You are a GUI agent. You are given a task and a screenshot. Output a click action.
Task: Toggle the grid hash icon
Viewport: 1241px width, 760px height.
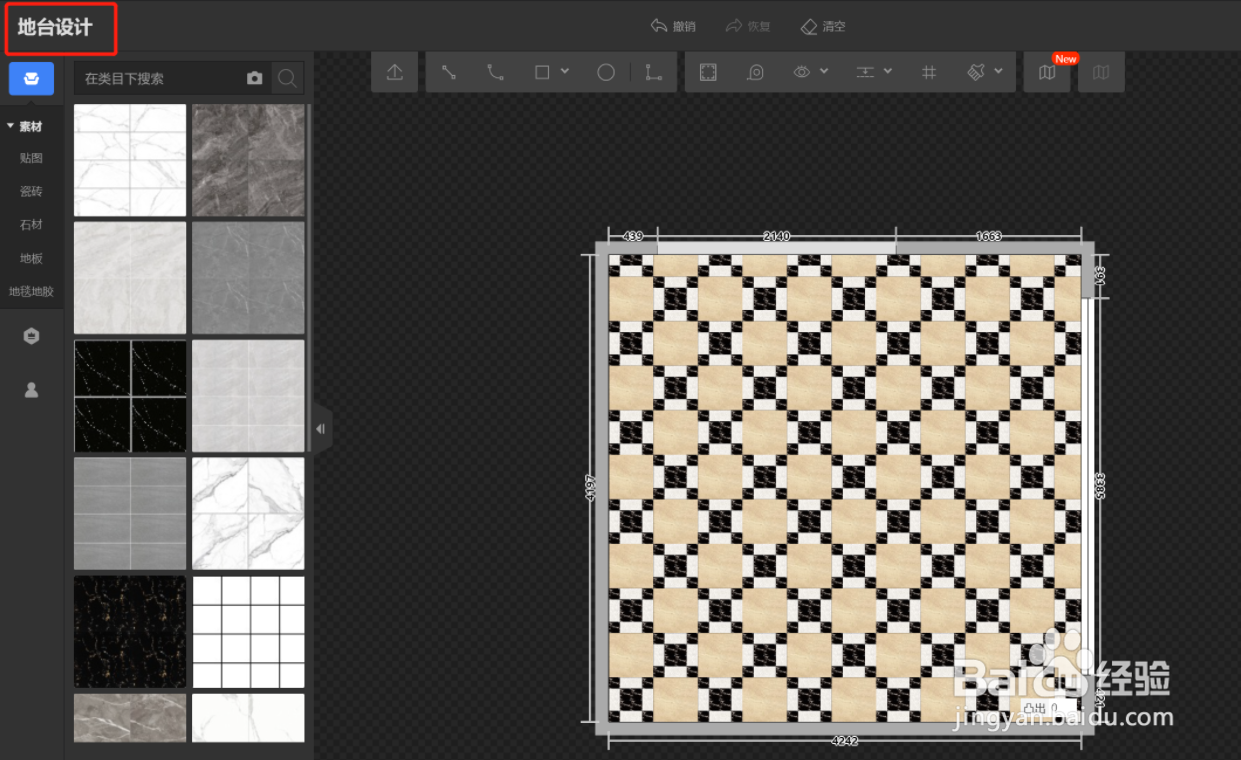pos(929,72)
